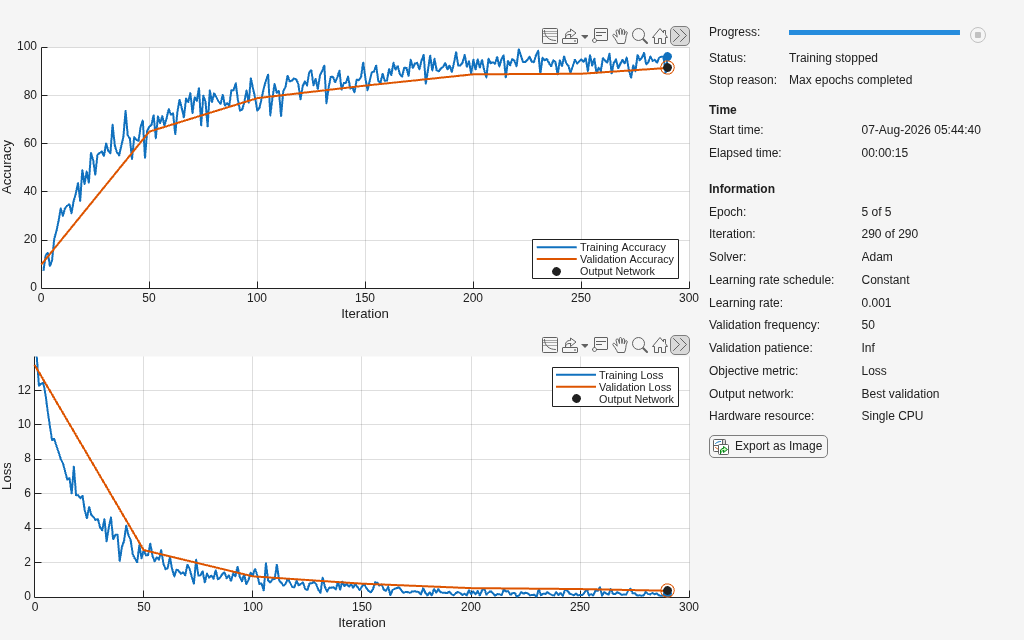
Task: Open the export dropdown arrow above the Loss plot
Action: coord(584,345)
